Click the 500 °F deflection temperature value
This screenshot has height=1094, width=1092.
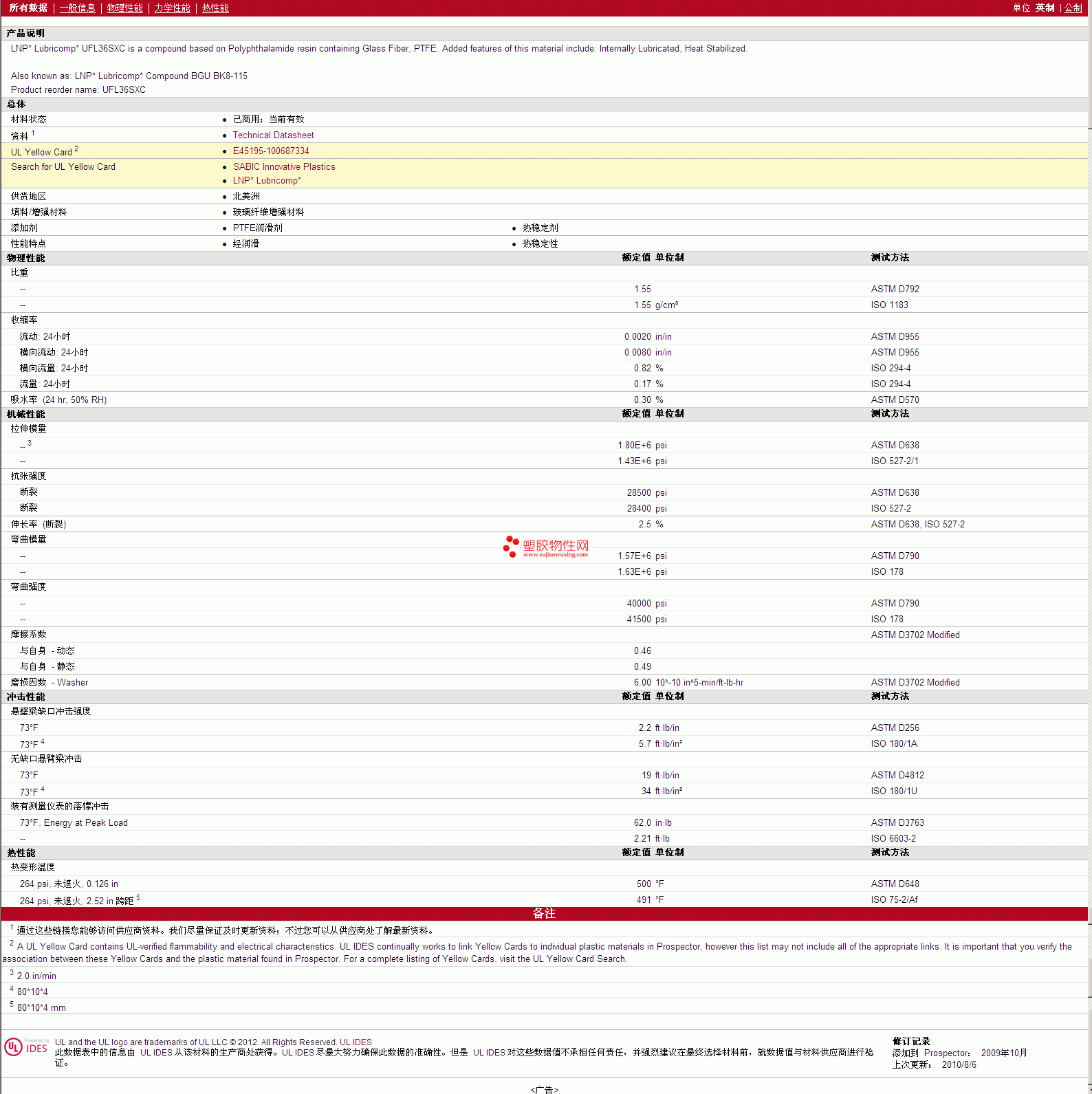(650, 884)
